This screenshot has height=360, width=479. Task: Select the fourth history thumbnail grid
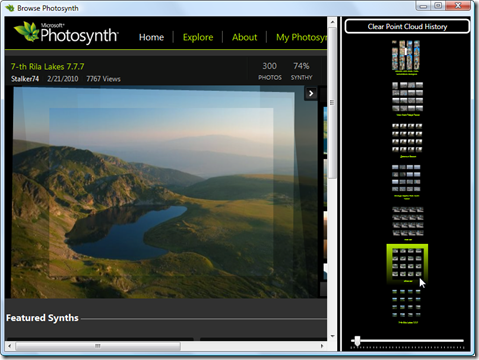pos(406,181)
